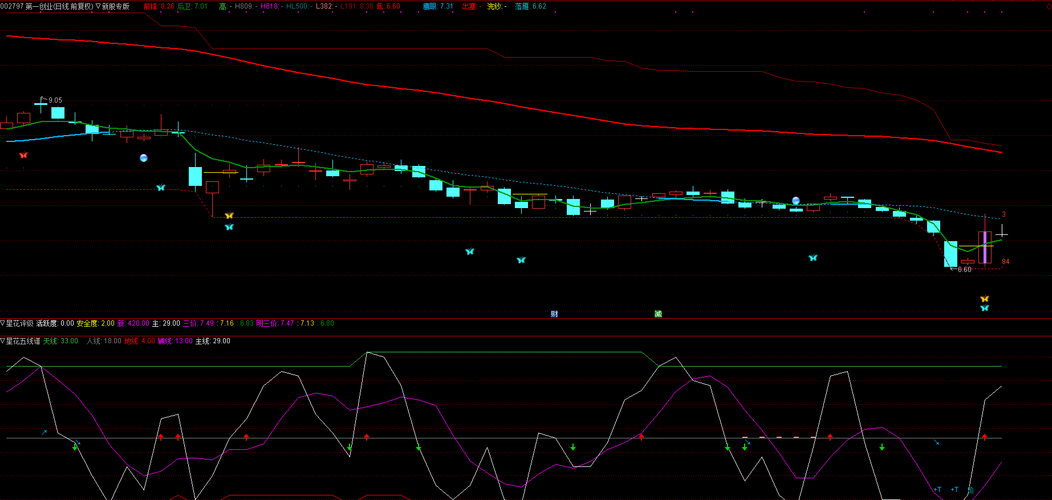
Task: Click the 人线: 18.00 value
Action: 105,340
